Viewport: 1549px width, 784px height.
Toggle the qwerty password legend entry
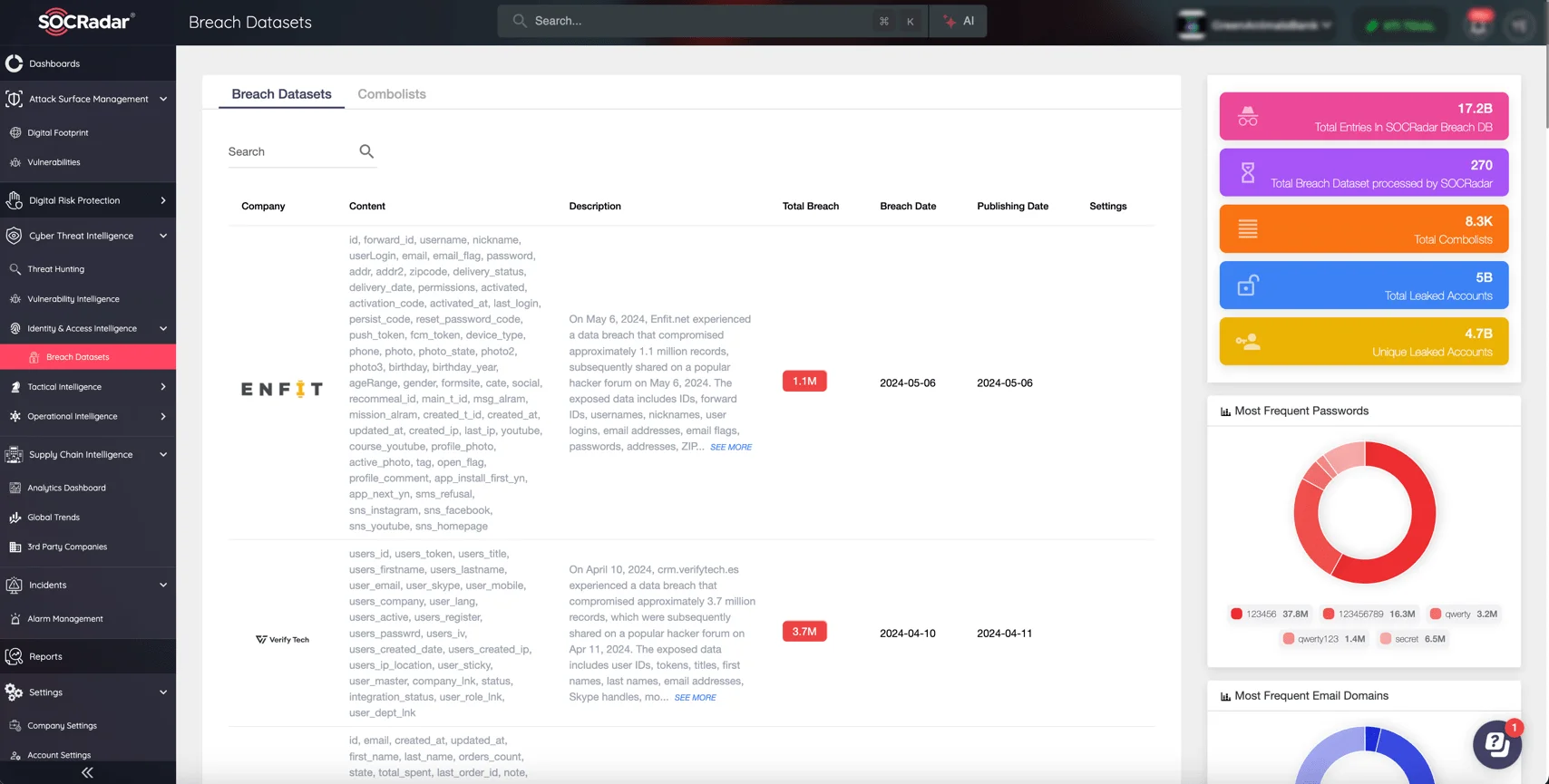(x=1463, y=615)
